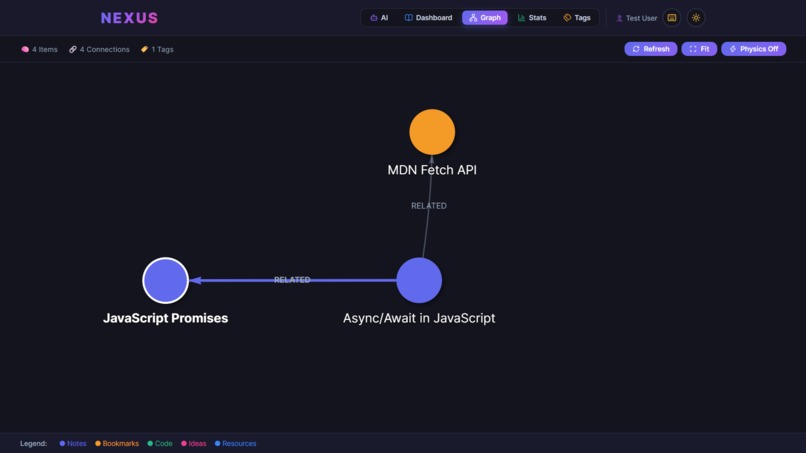Viewport: 806px width, 453px height.
Task: Click the keyboard shortcuts icon button
Action: point(672,17)
